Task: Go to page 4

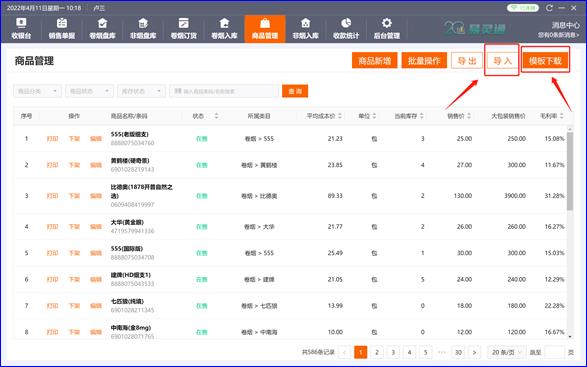Action: coord(410,352)
